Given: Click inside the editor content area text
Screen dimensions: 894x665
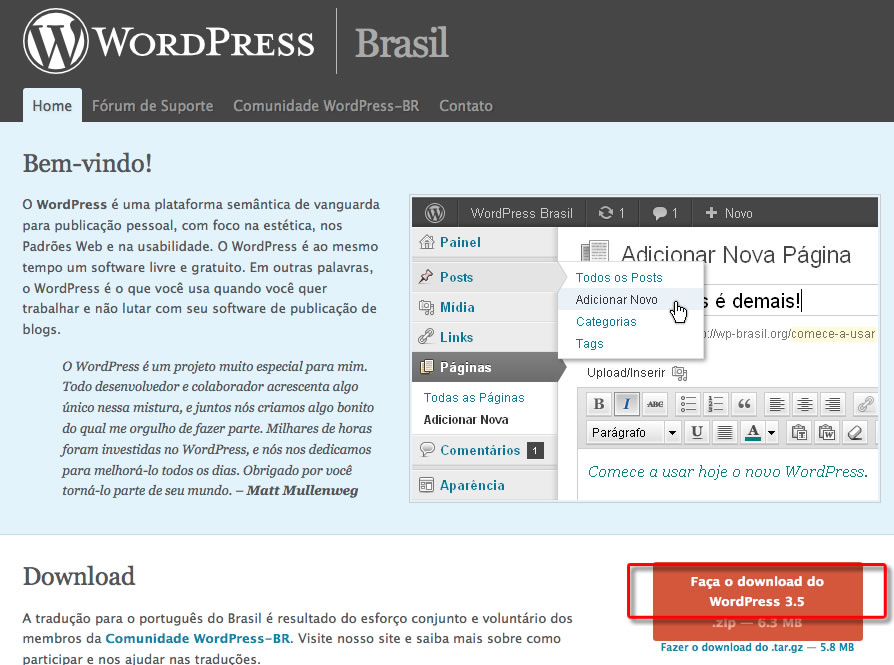Looking at the screenshot, I should coord(728,472).
